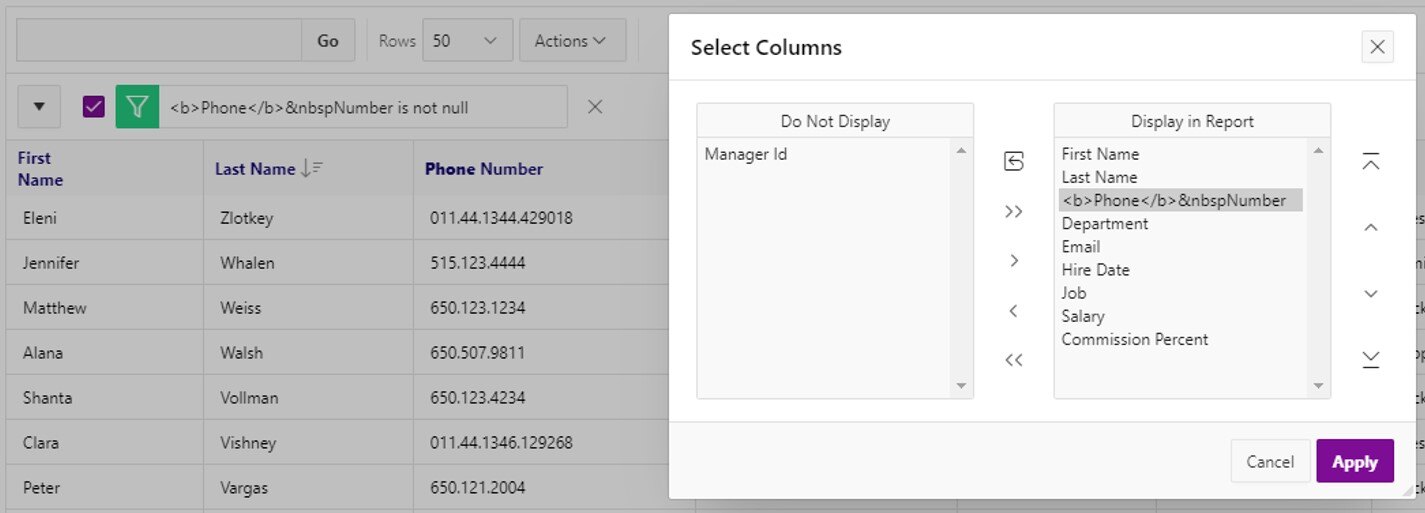Screen dimensions: 1425x513
Task: Select Department in Display in Report
Action: tap(1105, 223)
